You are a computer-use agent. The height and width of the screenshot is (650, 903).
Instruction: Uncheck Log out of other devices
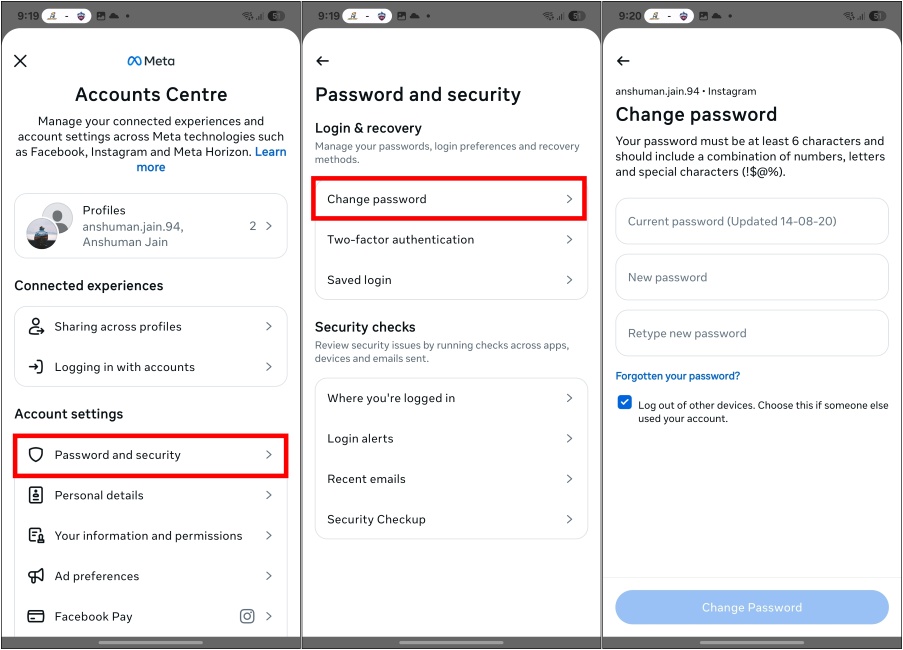click(x=624, y=403)
